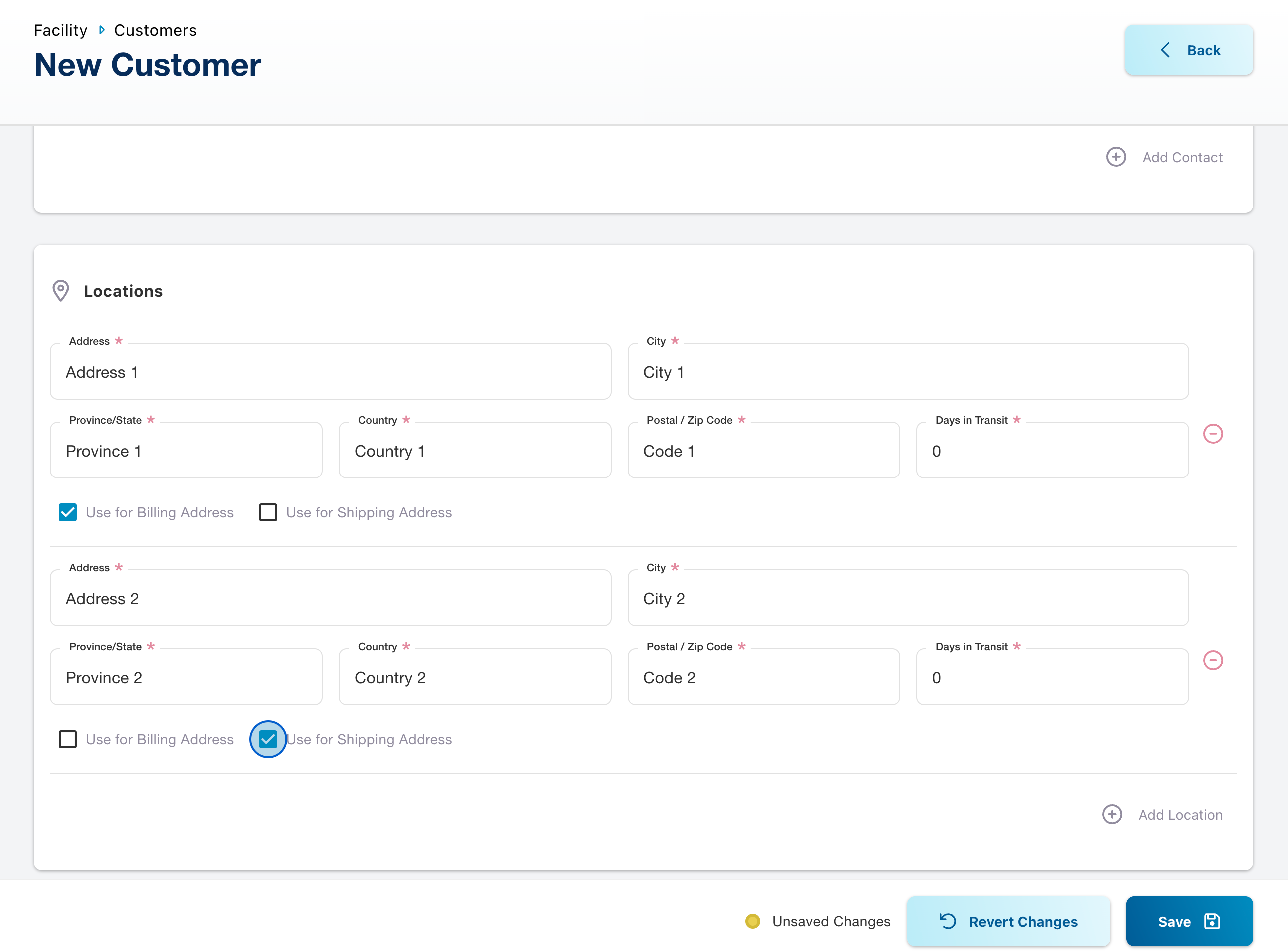Edit Days in Transit for first location
1288x952 pixels.
pyautogui.click(x=1052, y=451)
